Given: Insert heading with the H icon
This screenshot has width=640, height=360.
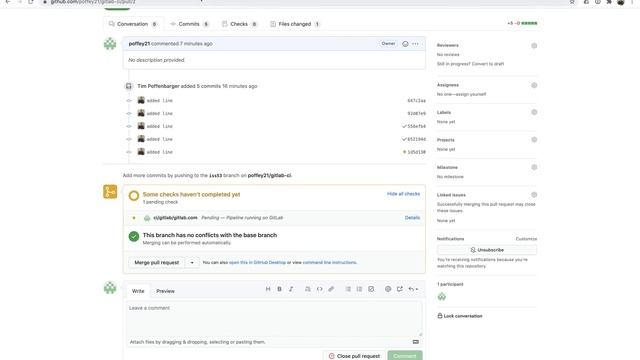Looking at the screenshot, I should 268,289.
